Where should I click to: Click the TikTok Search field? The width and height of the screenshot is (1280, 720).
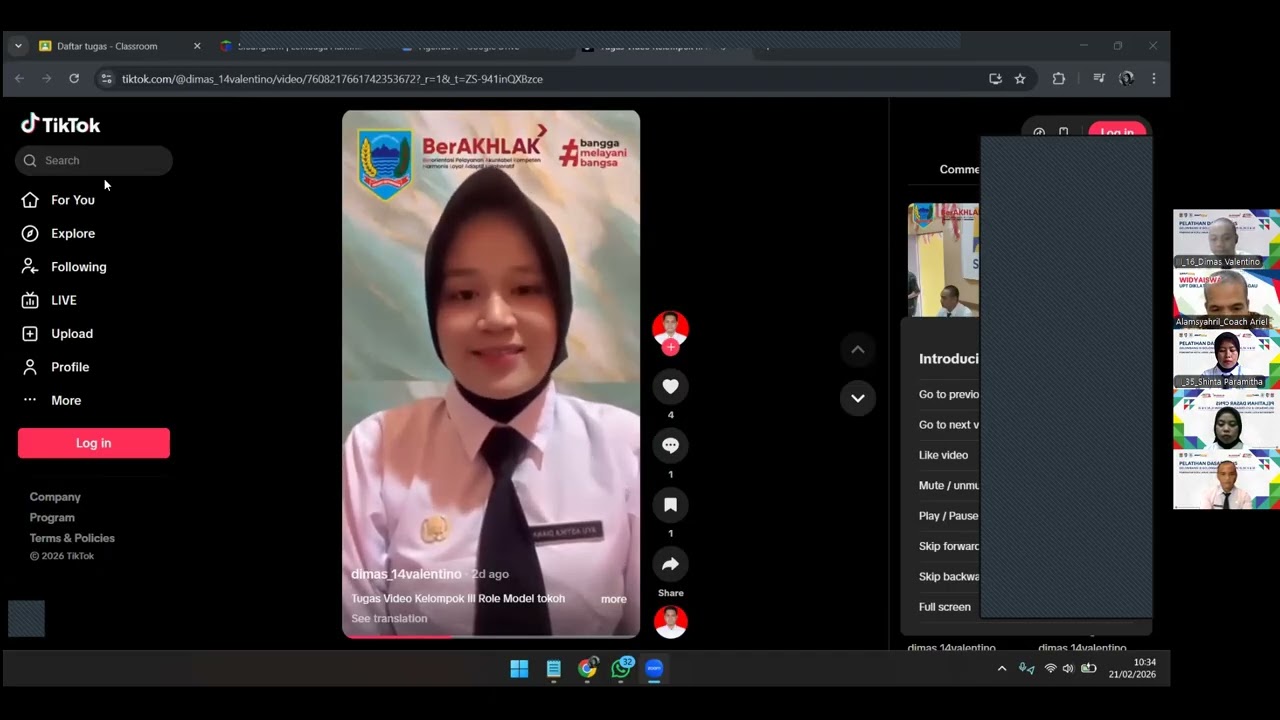[x=94, y=160]
